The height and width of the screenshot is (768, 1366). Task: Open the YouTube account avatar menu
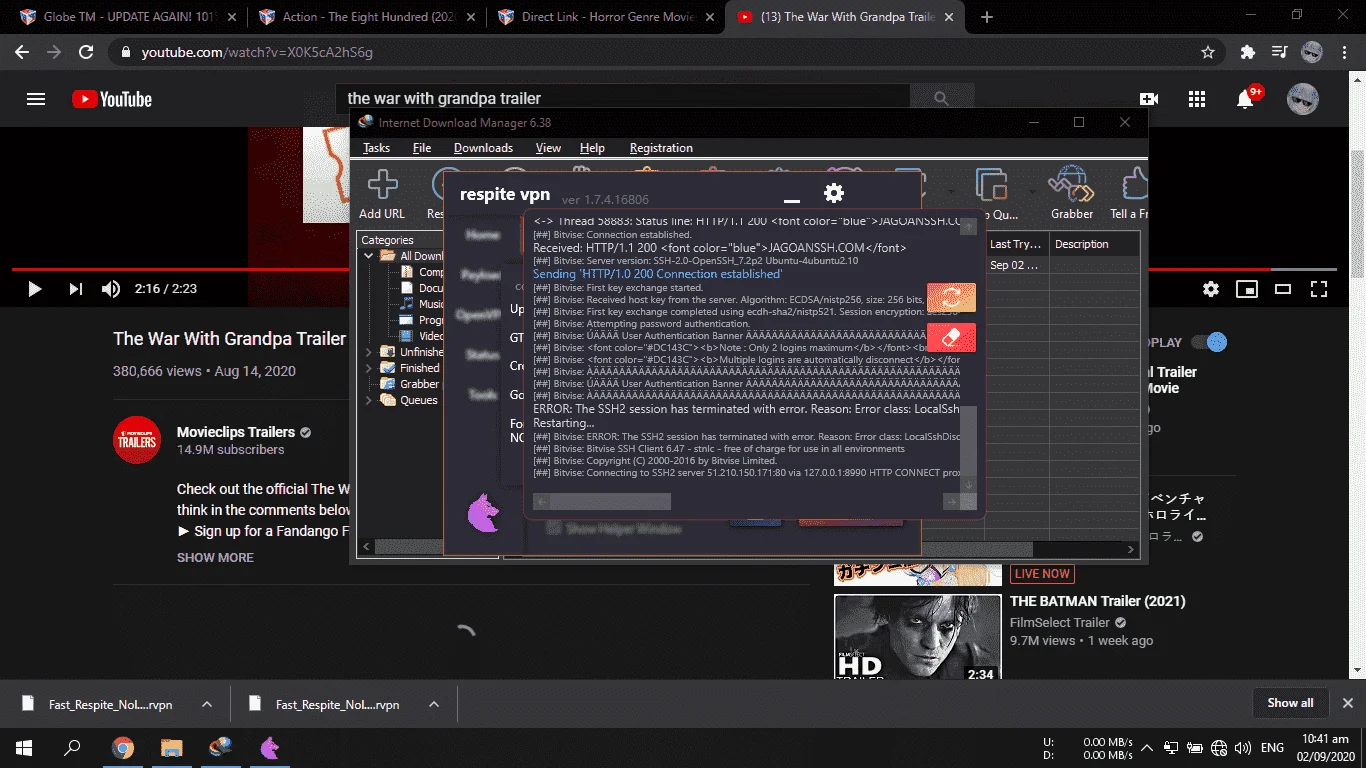pyautogui.click(x=1303, y=99)
